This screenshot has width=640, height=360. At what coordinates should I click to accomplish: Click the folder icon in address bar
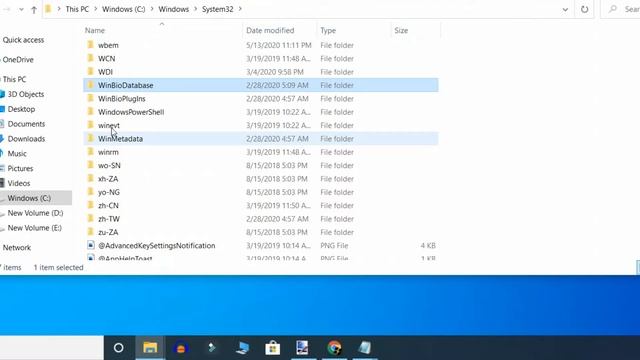[x=48, y=9]
